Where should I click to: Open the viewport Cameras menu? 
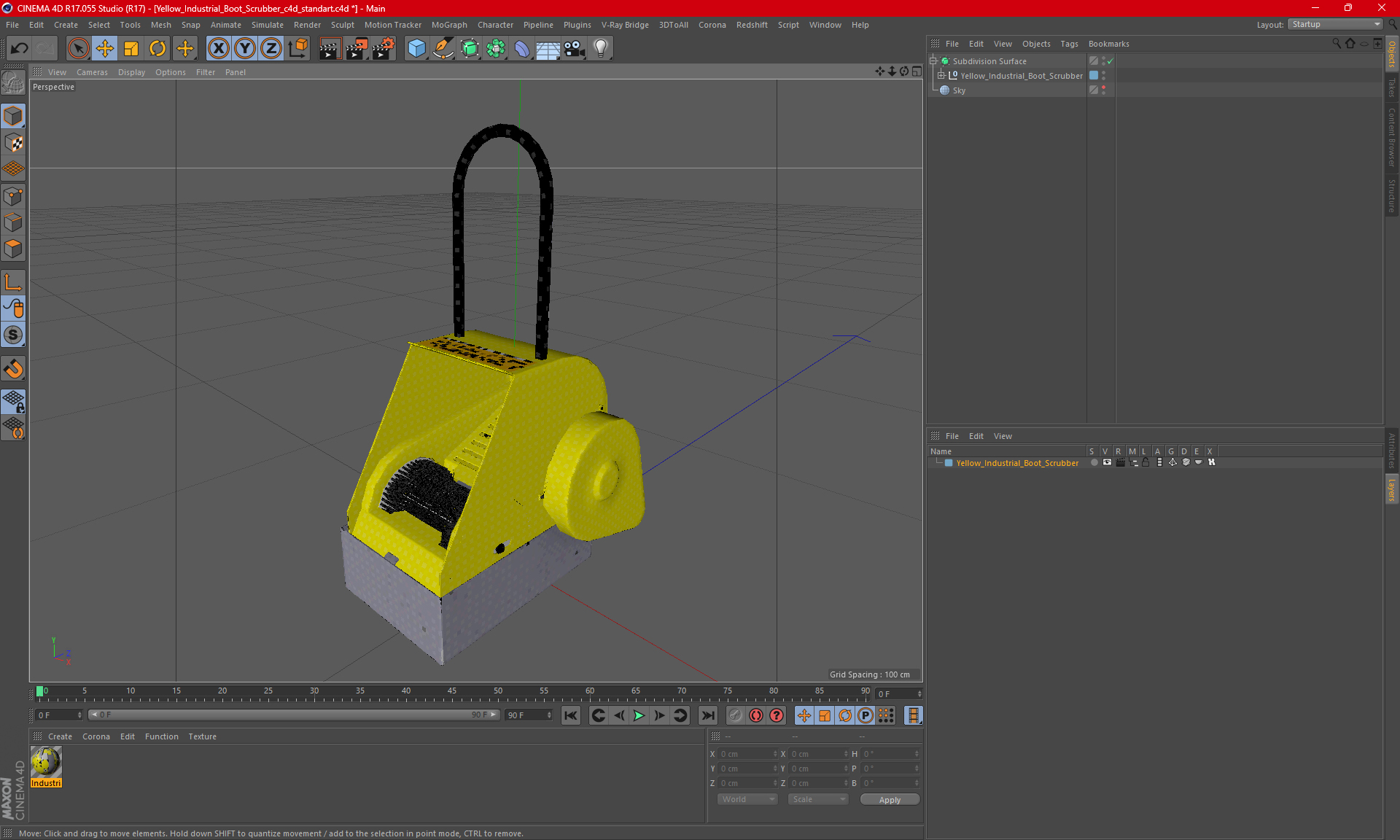(92, 72)
